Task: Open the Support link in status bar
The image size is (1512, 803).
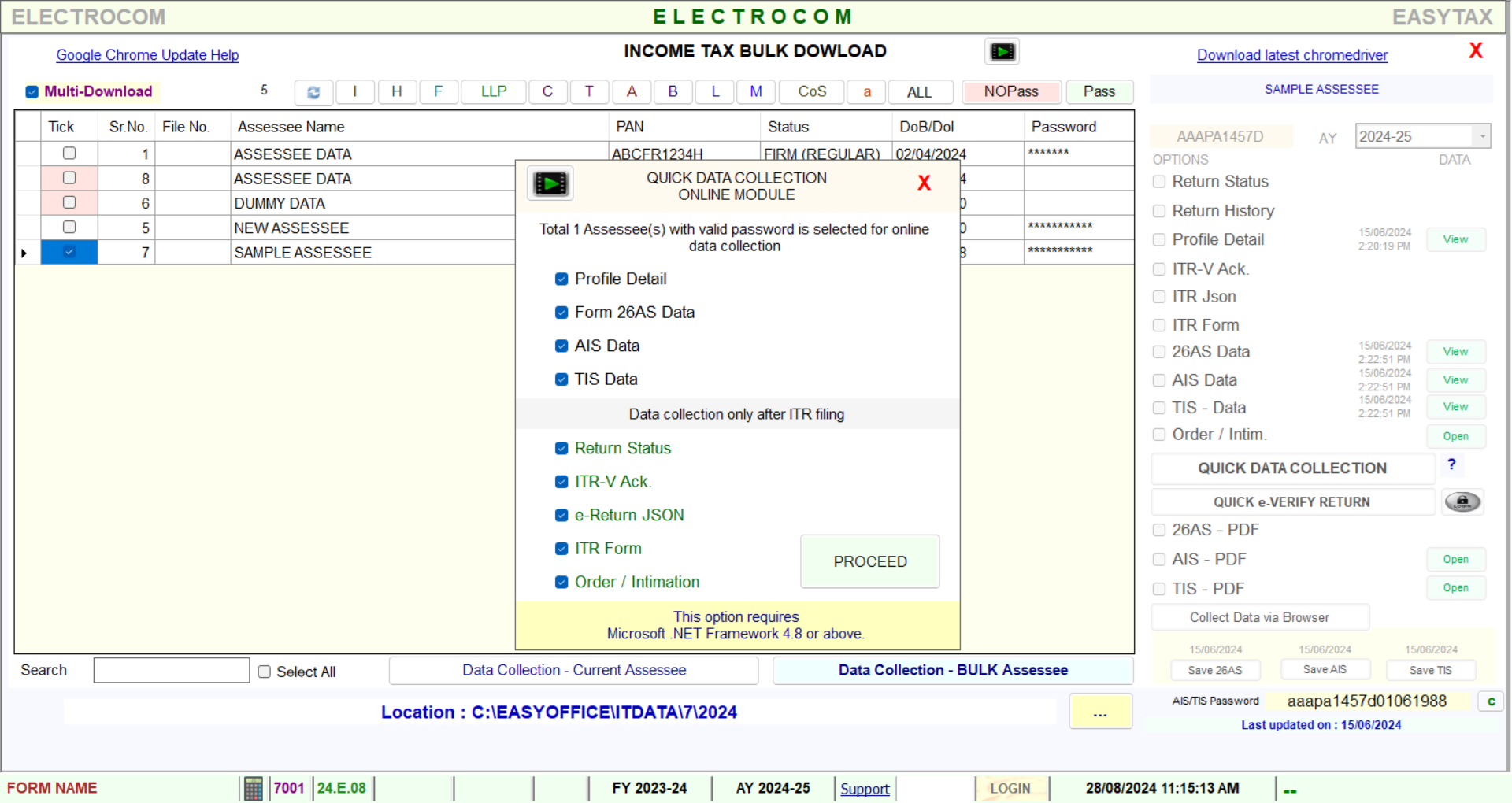Action: pos(865,789)
